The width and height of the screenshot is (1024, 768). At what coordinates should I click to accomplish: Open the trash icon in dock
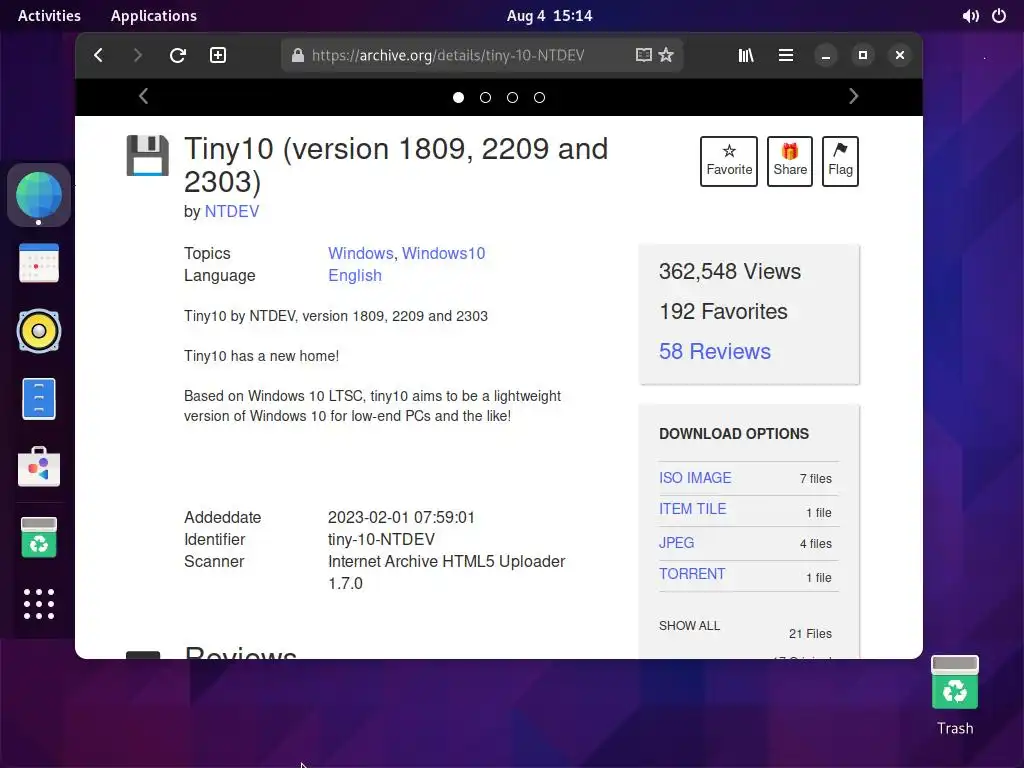39,537
